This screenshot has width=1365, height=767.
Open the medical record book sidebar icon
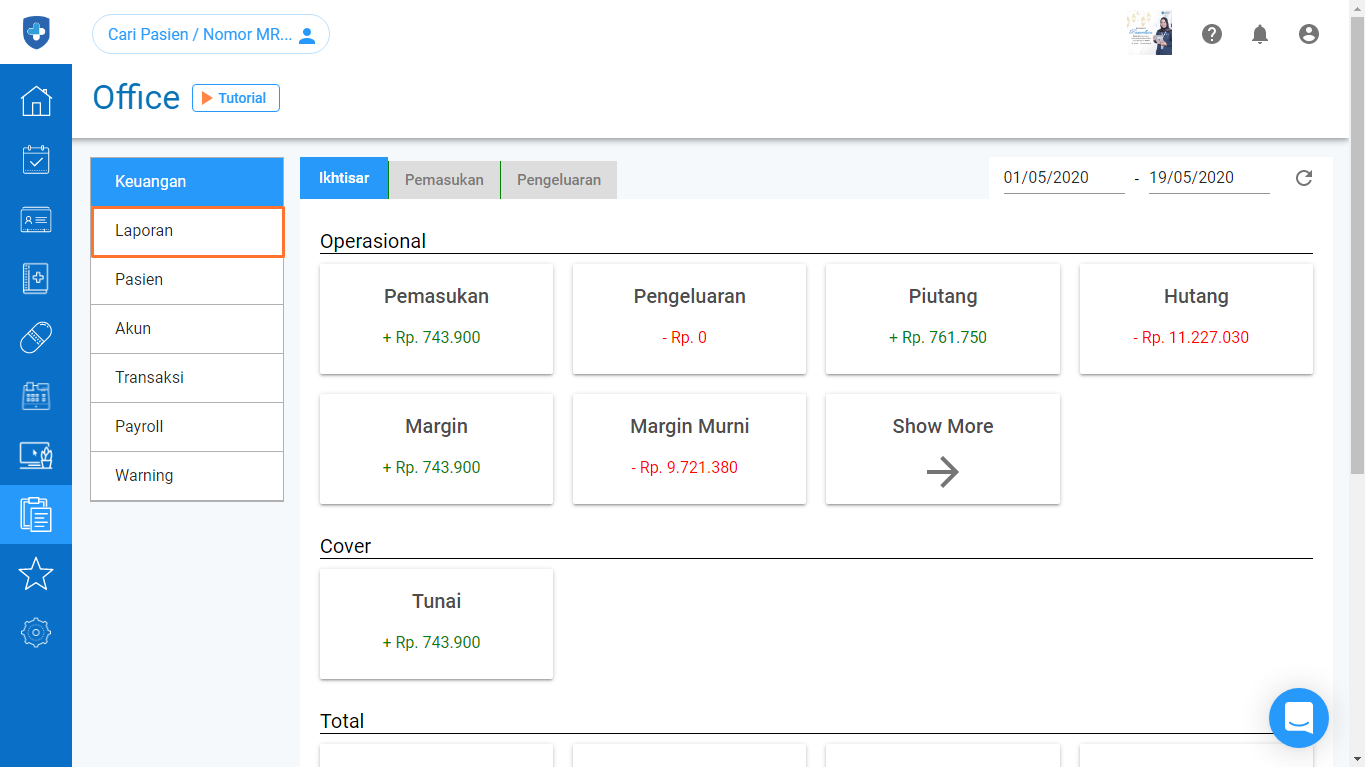pos(36,279)
